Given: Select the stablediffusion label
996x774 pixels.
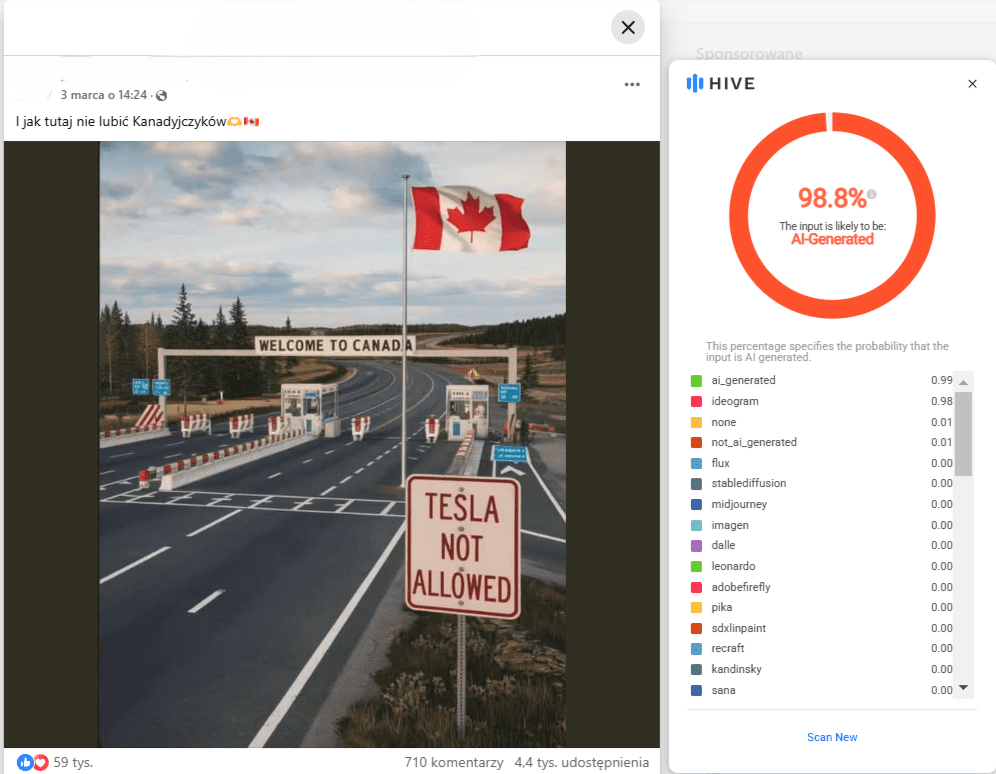Looking at the screenshot, I should pyautogui.click(x=749, y=483).
